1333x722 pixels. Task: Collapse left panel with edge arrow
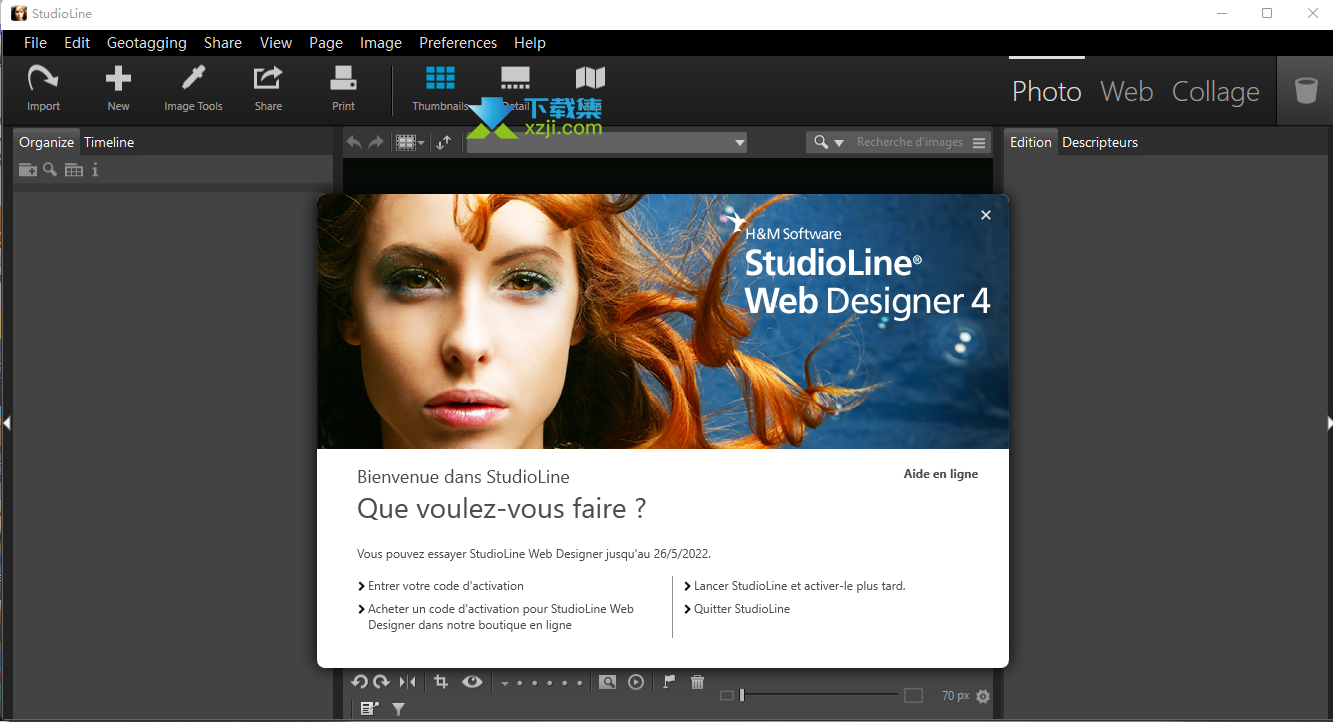click(6, 423)
